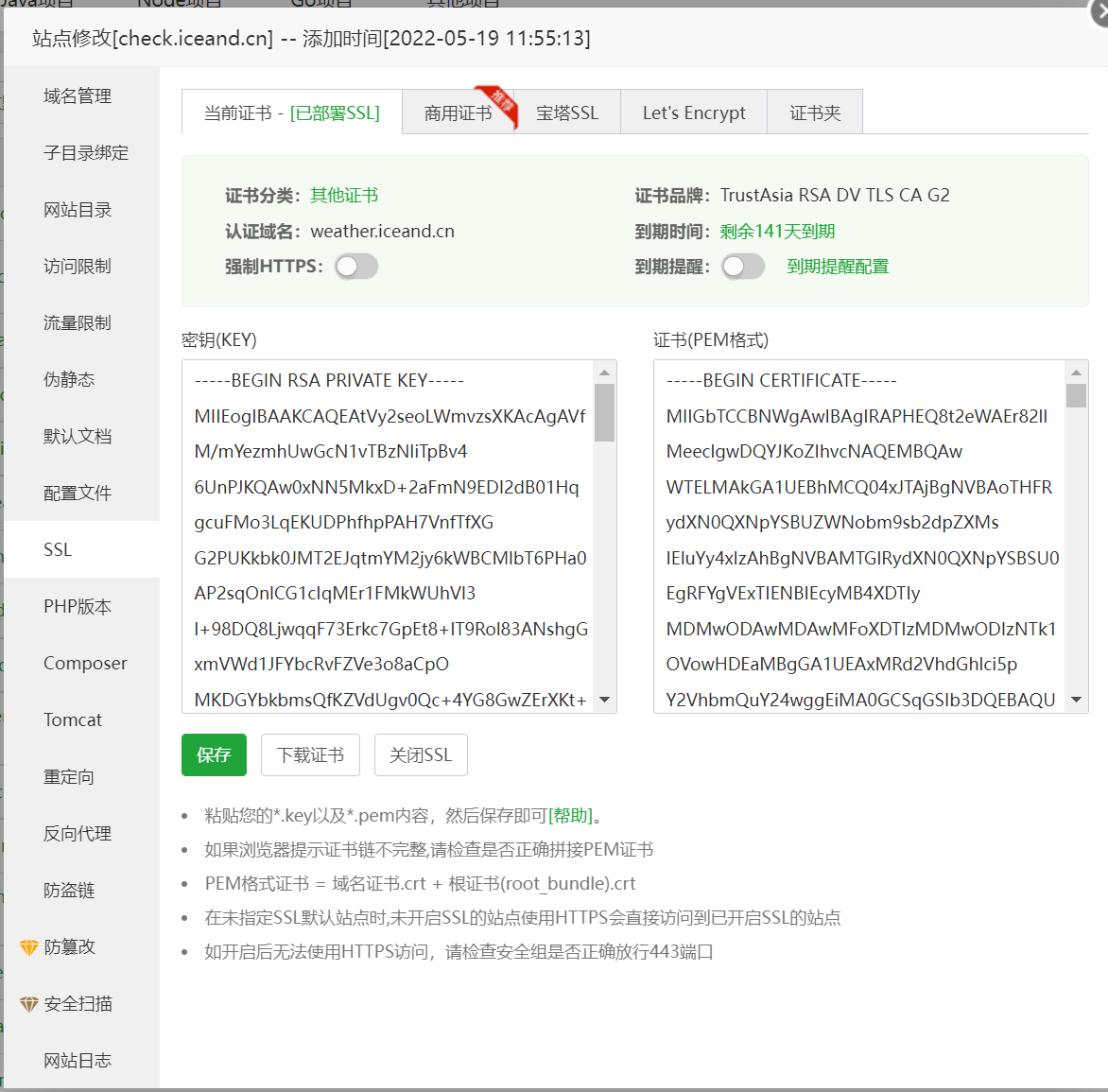The width and height of the screenshot is (1108, 1092).
Task: Close dialog with top-right X icon
Action: 1099,14
